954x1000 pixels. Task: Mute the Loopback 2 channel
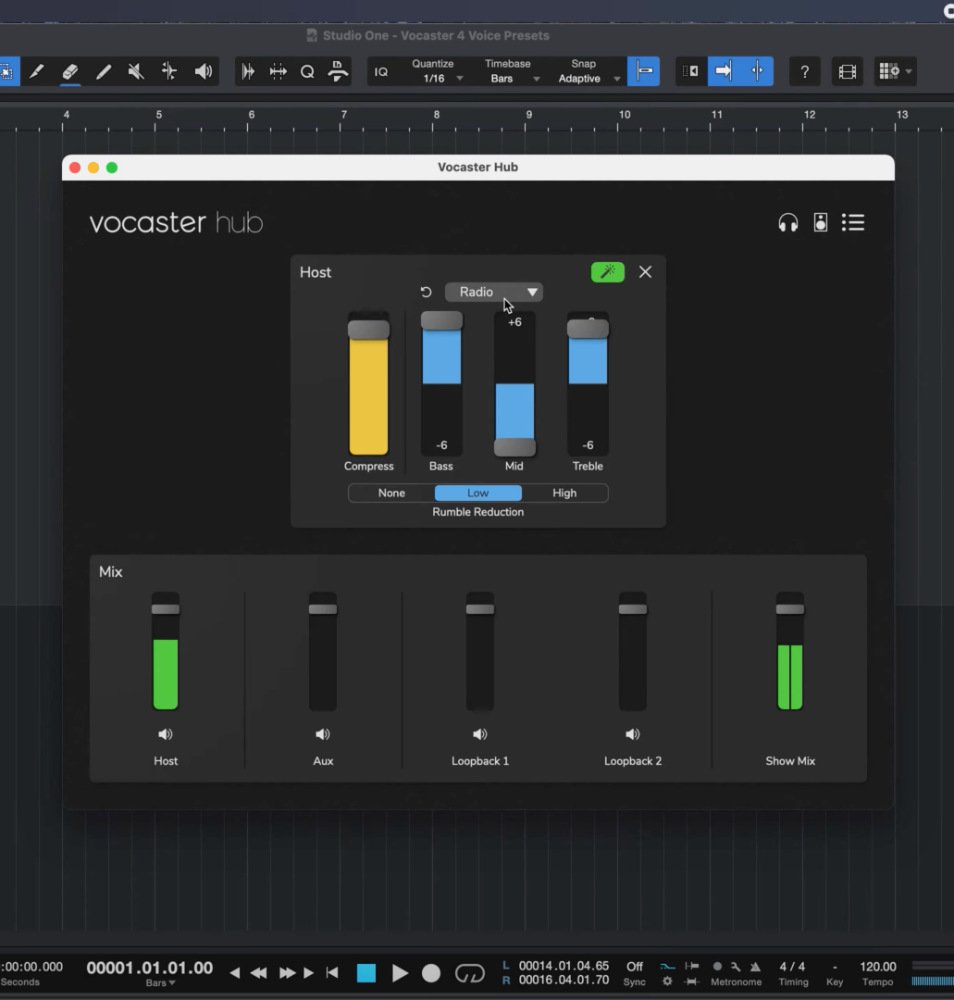633,734
